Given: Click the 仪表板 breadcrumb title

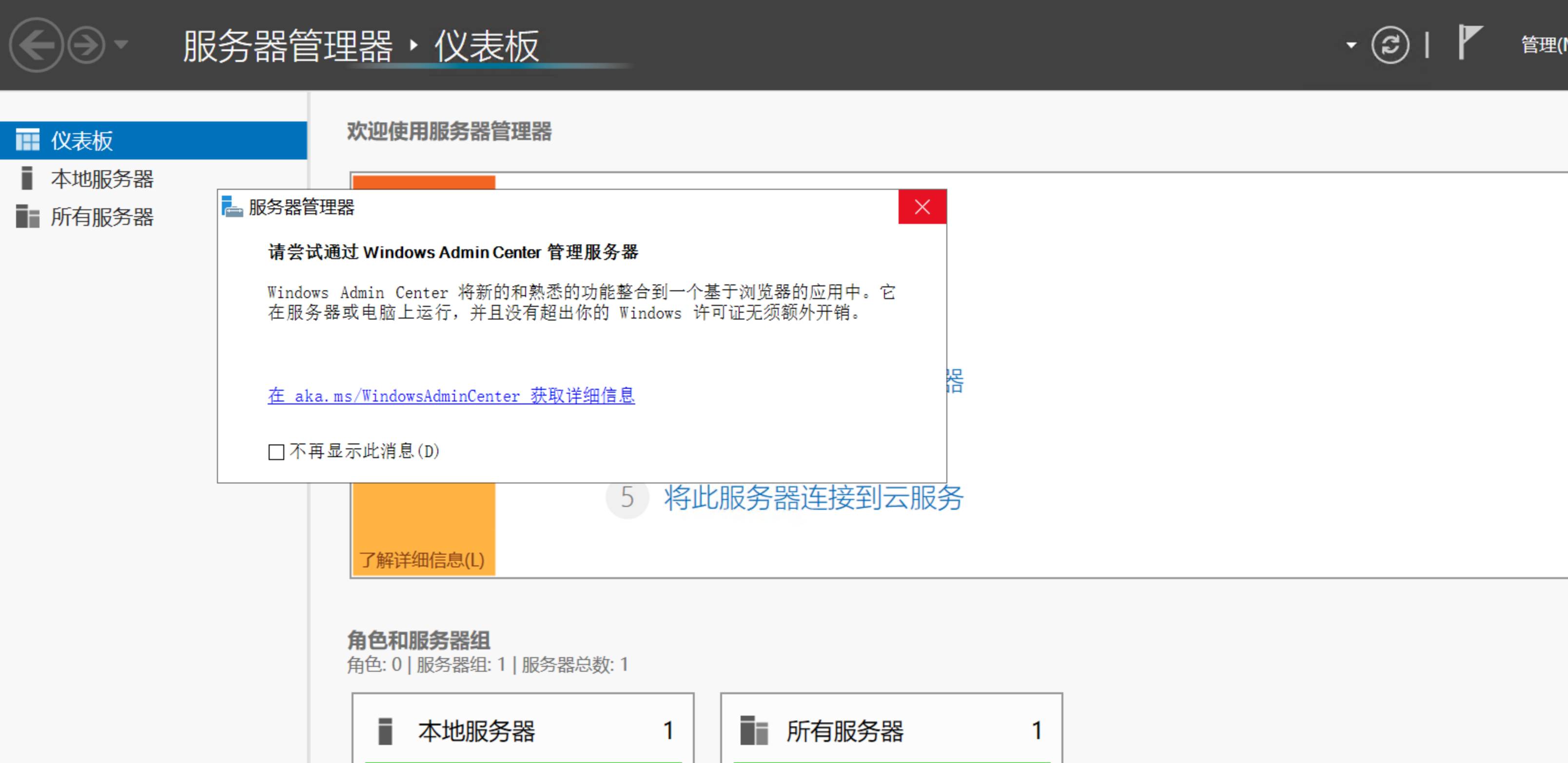Looking at the screenshot, I should [487, 46].
